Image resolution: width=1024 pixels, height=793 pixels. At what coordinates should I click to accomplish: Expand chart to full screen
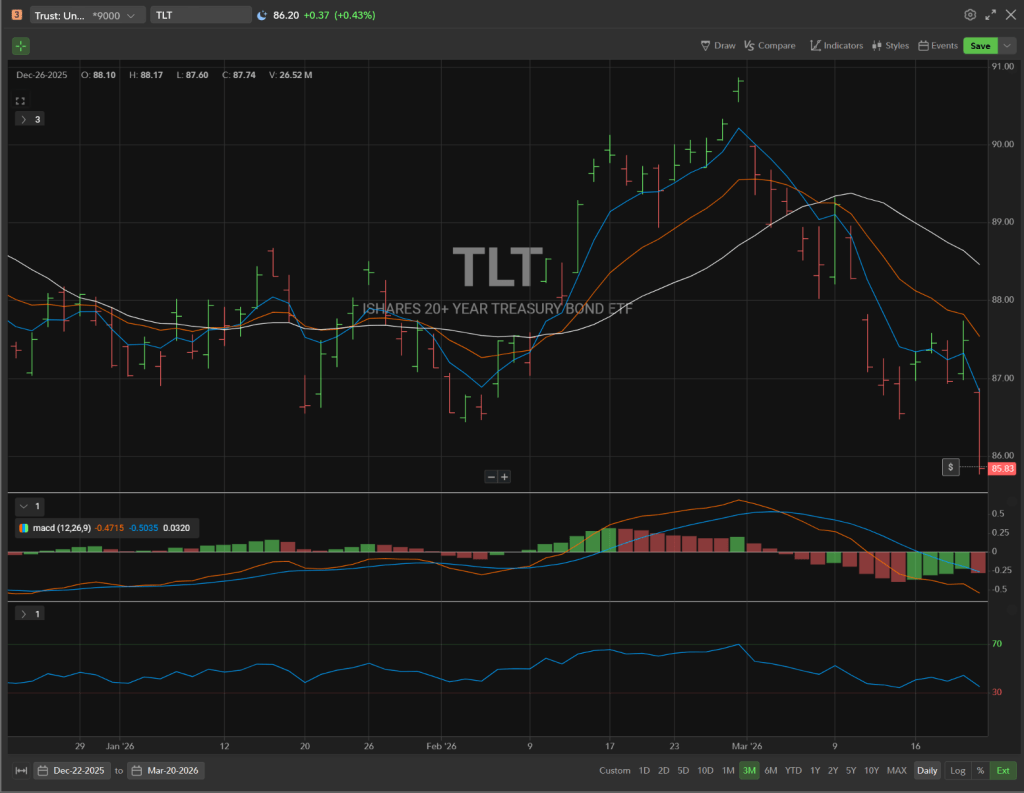[x=991, y=15]
